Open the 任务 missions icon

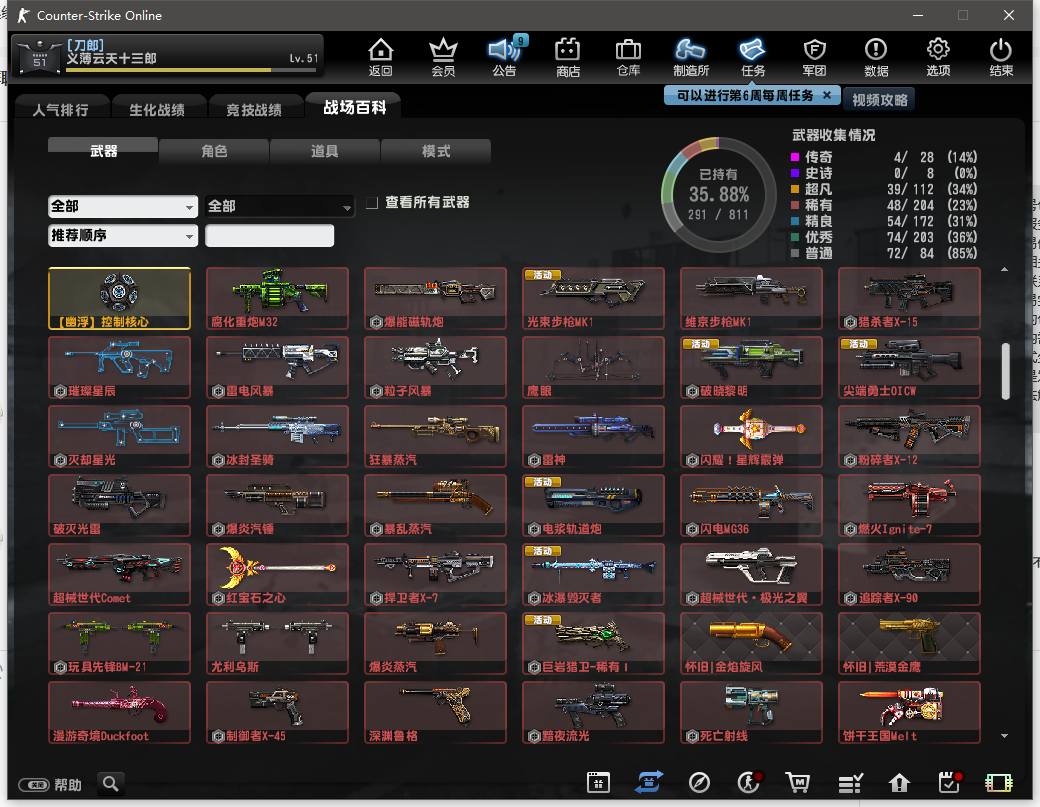(x=753, y=57)
